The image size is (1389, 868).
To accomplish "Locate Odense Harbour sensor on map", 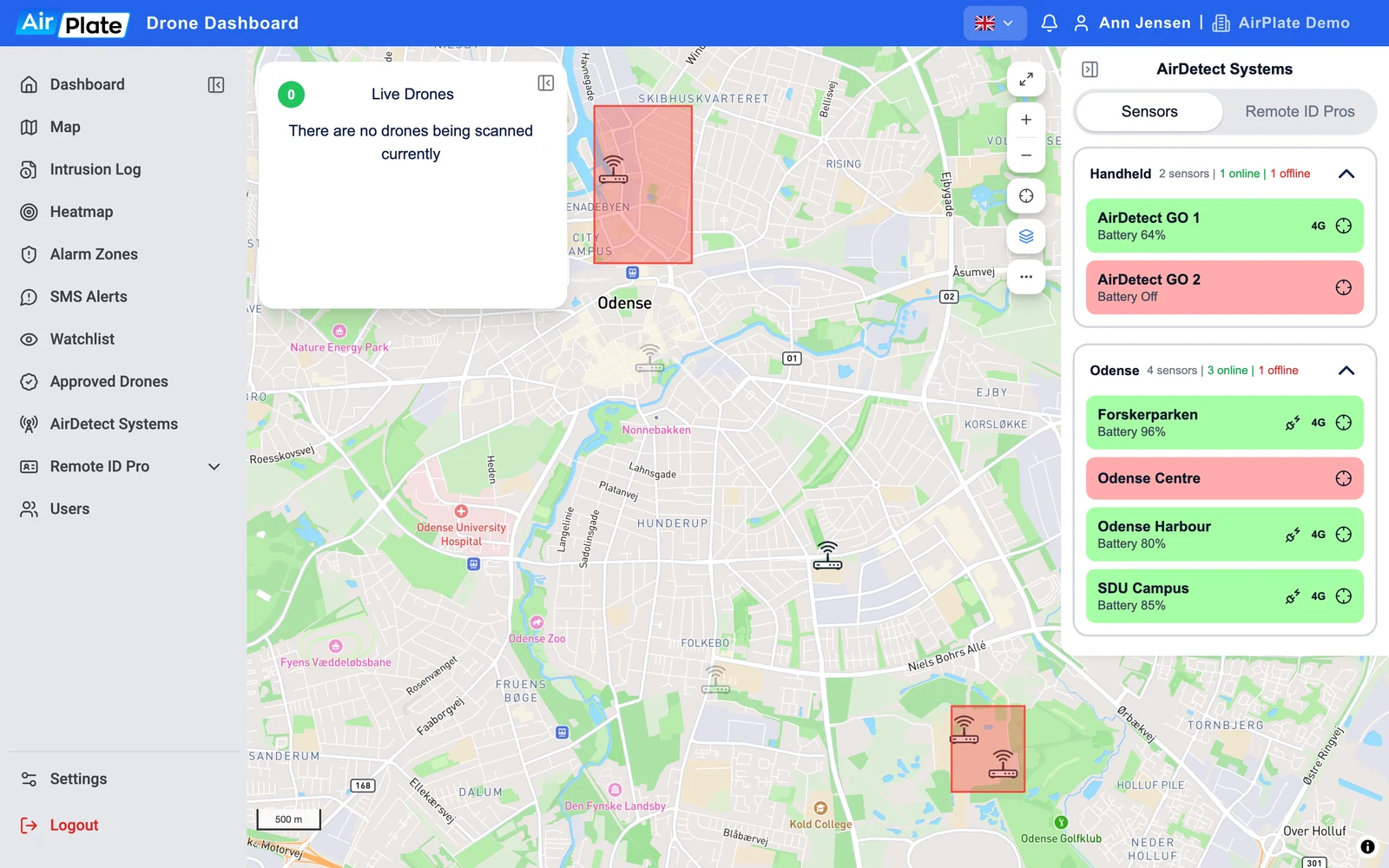I will 1343,535.
